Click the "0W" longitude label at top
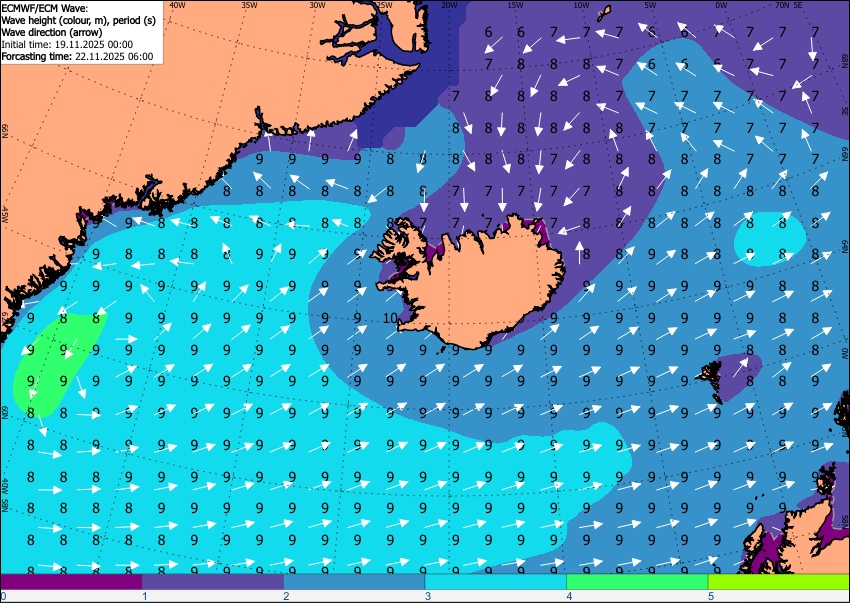 tap(721, 5)
